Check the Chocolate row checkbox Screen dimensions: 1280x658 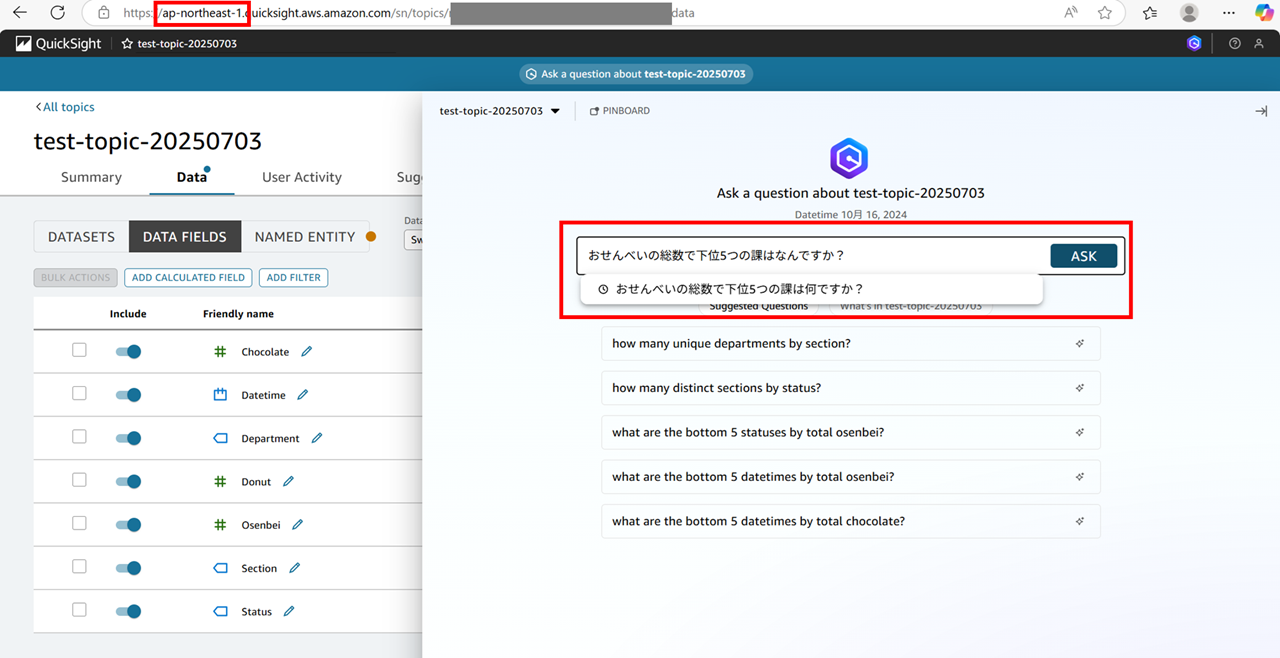[79, 350]
